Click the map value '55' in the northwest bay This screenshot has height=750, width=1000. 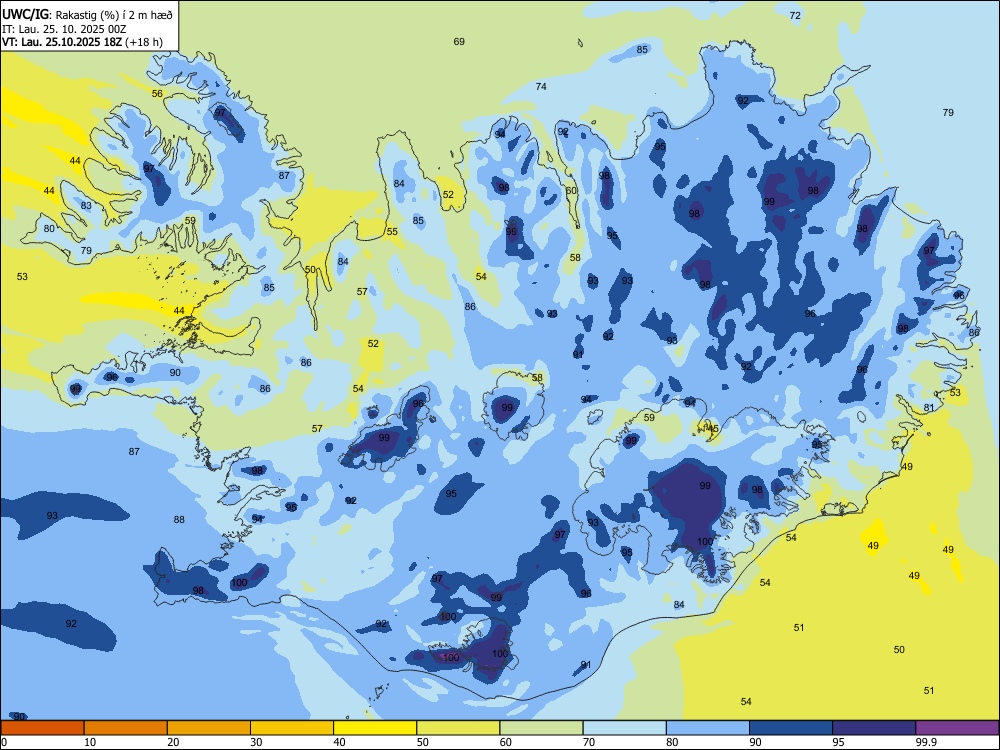pos(392,232)
